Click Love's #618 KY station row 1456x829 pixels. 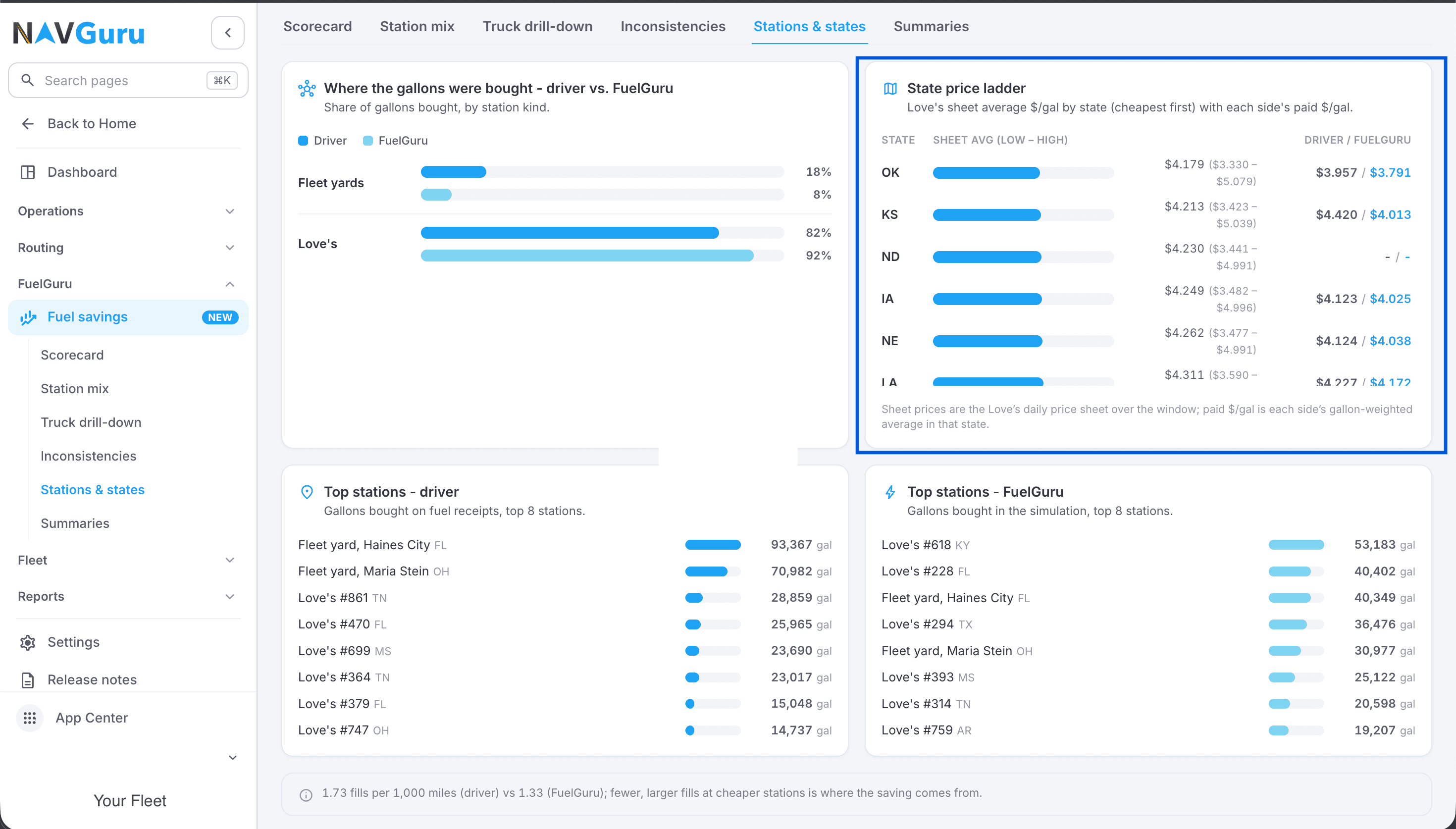pos(1148,545)
